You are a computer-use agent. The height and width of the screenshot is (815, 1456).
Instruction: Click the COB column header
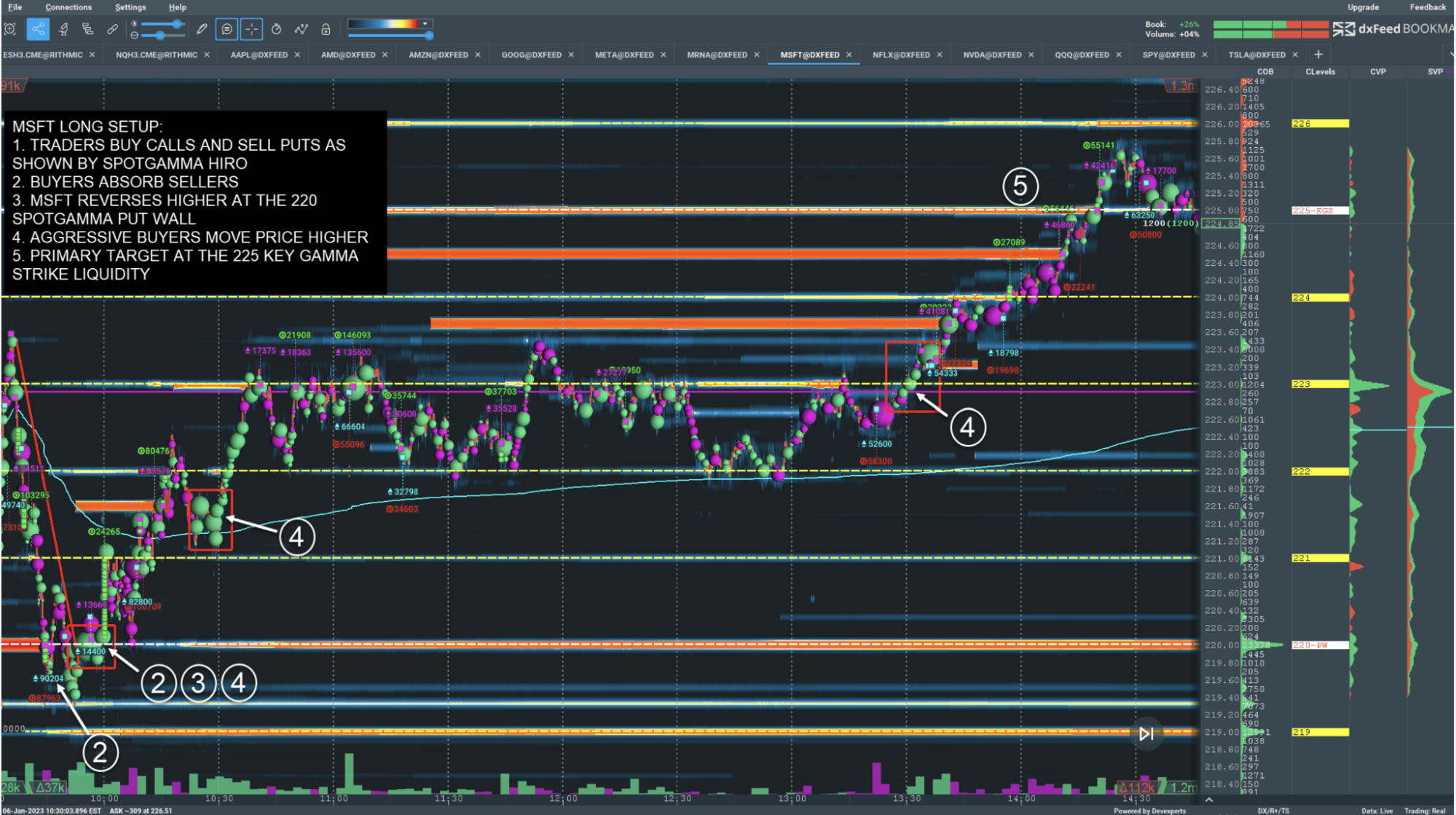click(1266, 71)
